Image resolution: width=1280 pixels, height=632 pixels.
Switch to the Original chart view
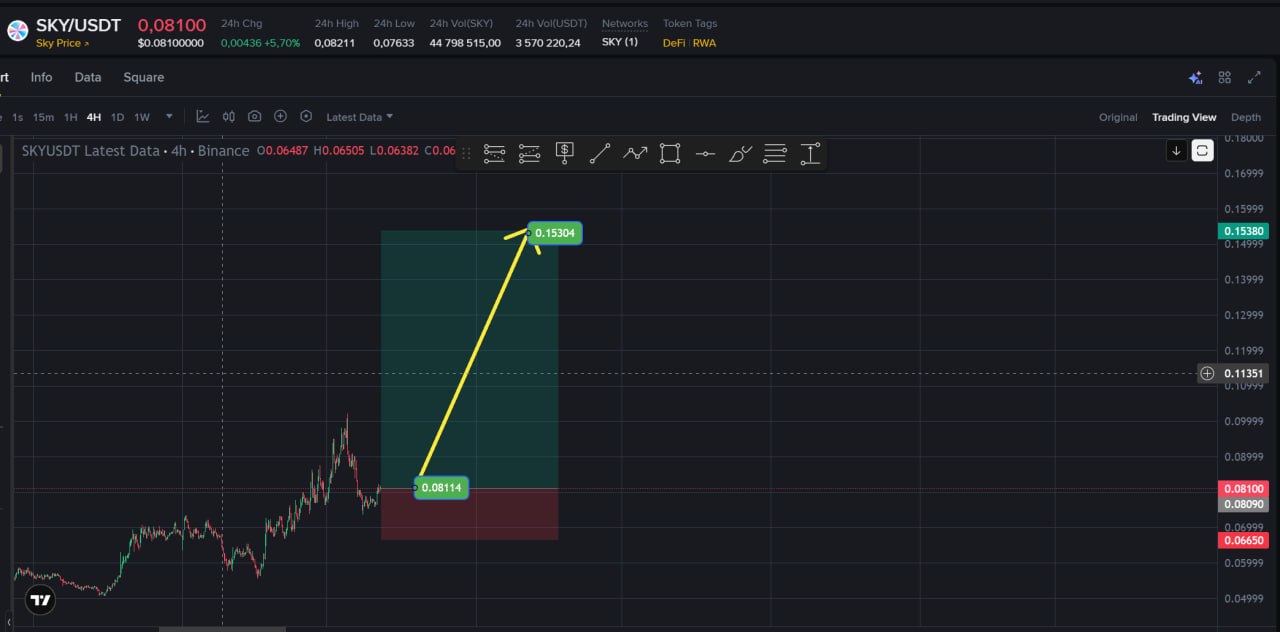tap(1118, 117)
